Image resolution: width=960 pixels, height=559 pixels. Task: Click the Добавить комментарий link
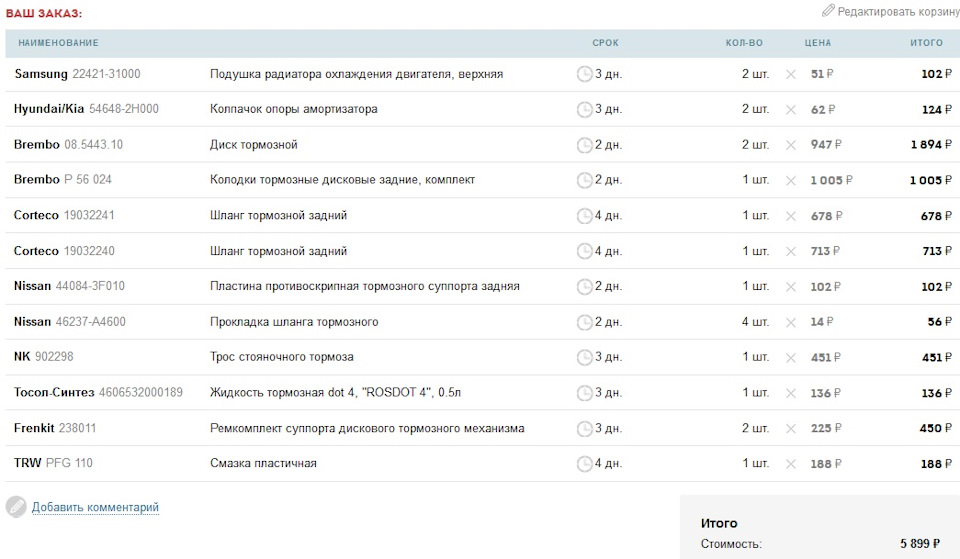pyautogui.click(x=95, y=507)
